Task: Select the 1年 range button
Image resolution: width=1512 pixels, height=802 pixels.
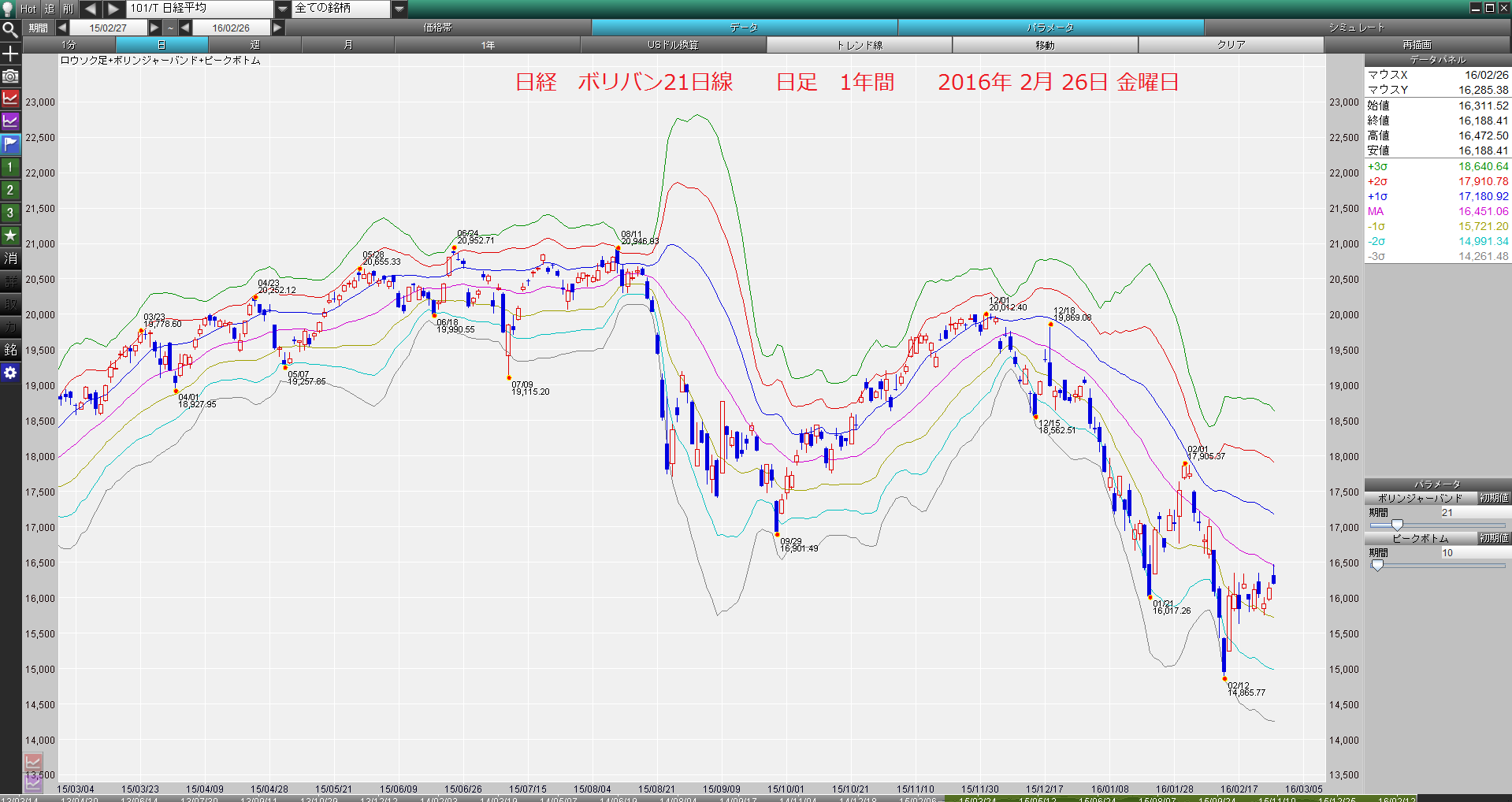Action: (488, 45)
